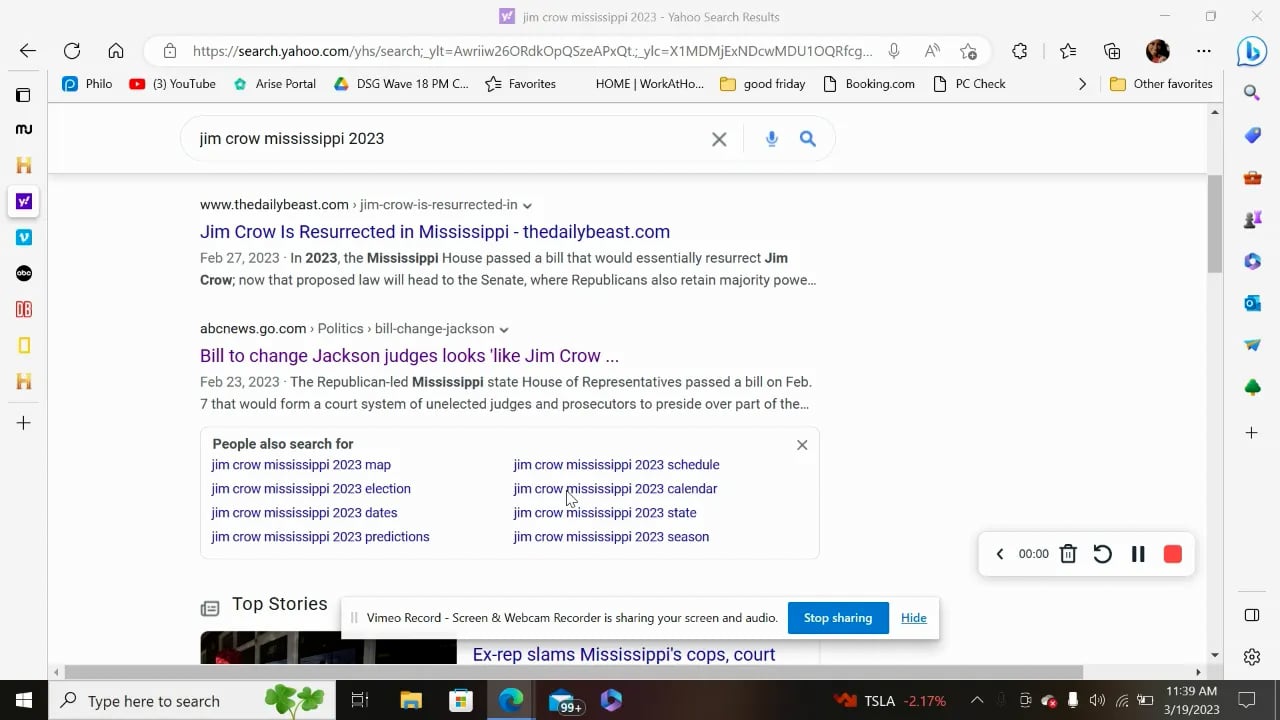Open the Bing Discover button
Screen dimensions: 1280x720
click(x=1252, y=51)
